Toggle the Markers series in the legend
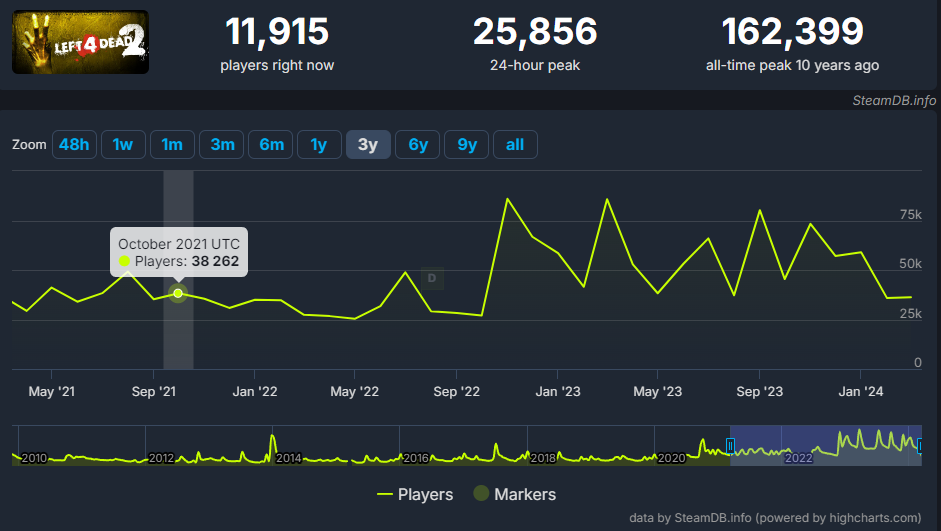 515,494
